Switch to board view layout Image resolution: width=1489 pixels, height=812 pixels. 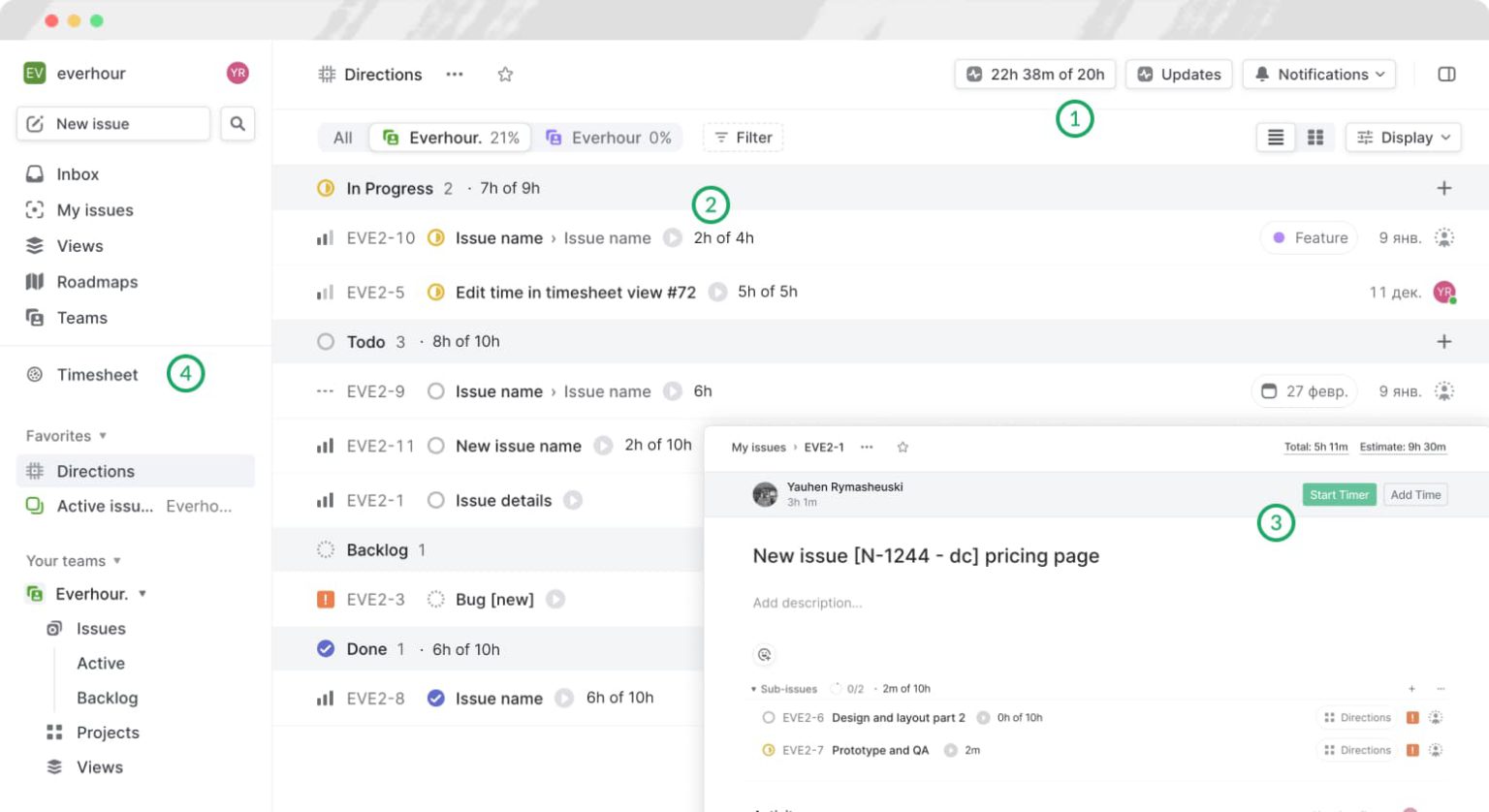[1315, 137]
